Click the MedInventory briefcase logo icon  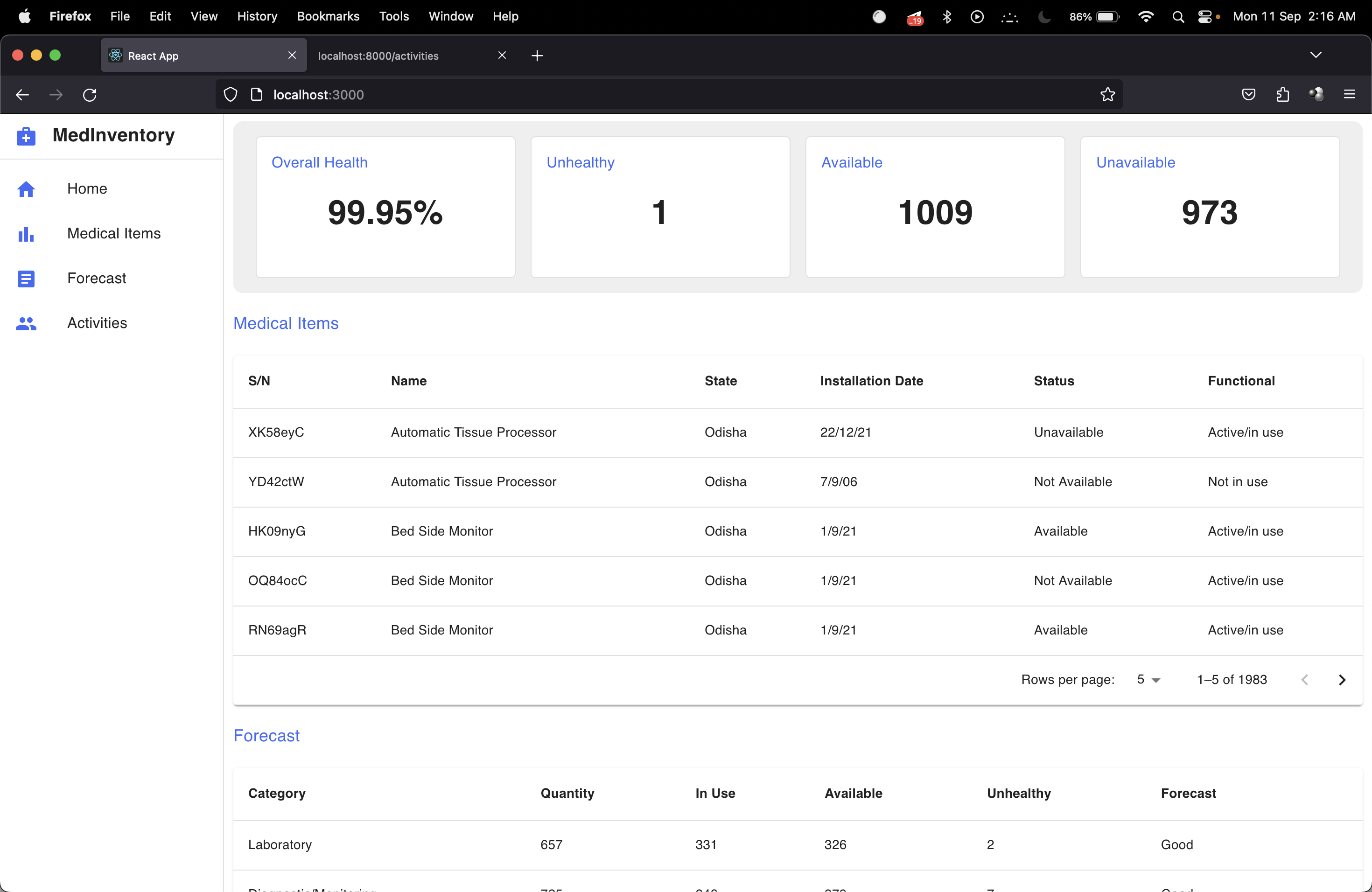pos(26,136)
